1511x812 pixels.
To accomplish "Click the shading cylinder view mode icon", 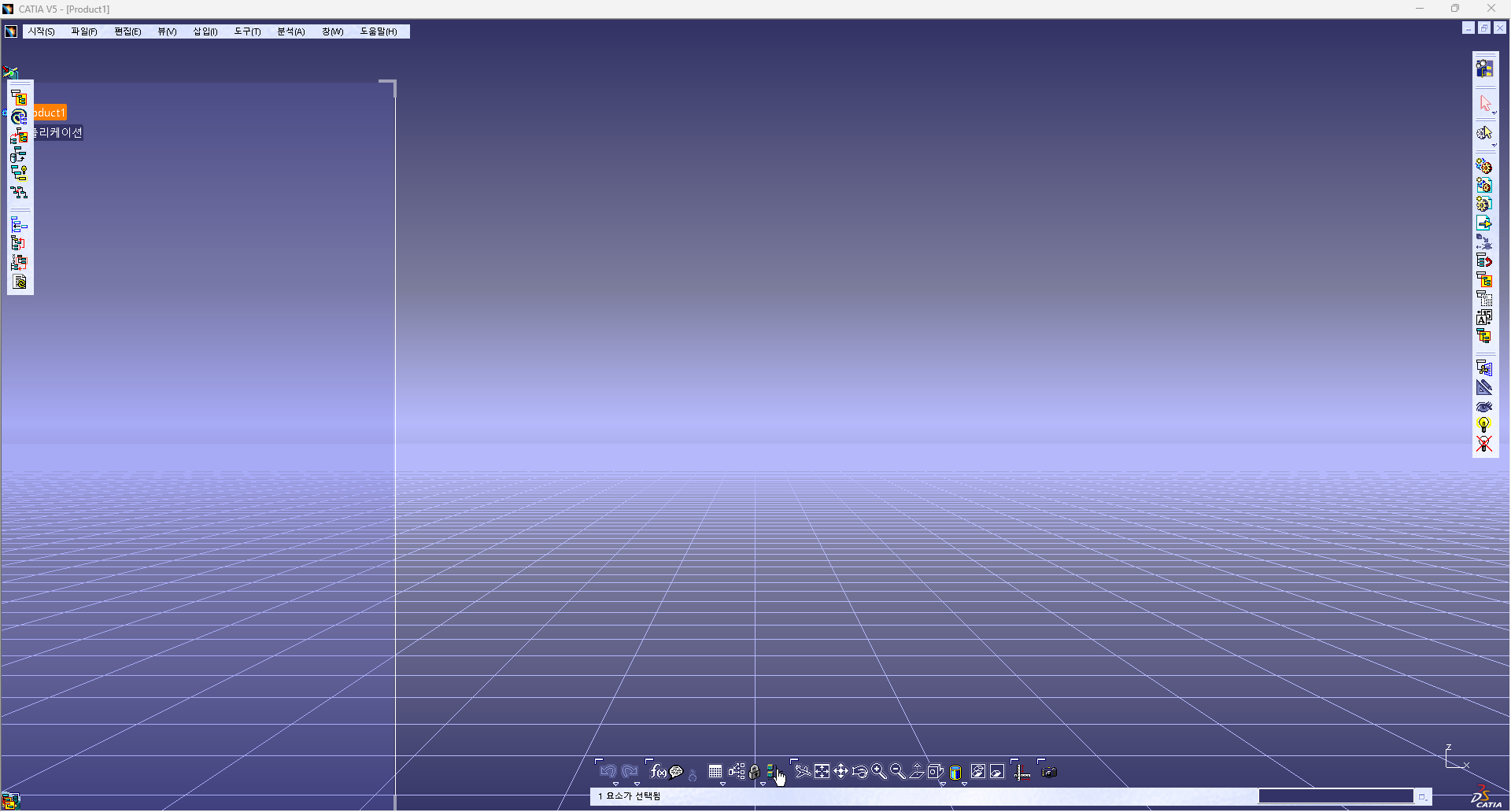I will tap(955, 773).
